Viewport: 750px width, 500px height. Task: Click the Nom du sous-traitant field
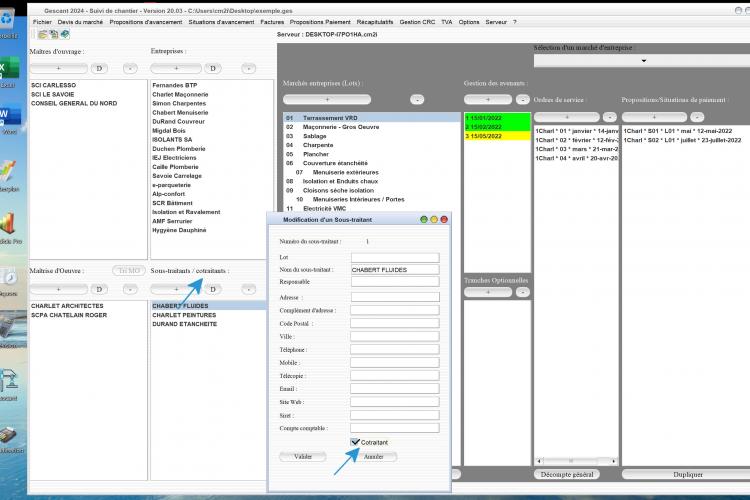395,270
